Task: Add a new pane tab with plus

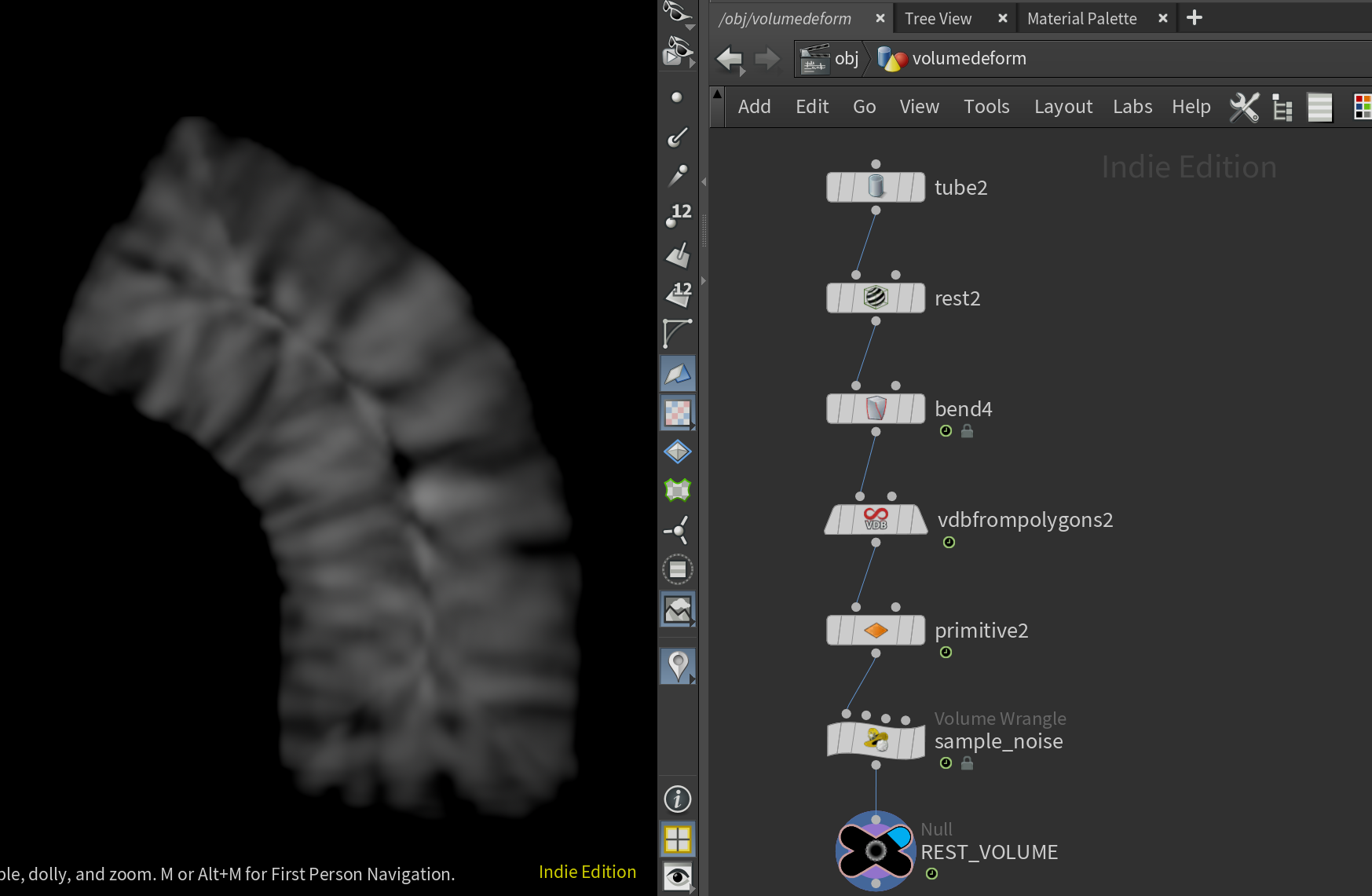Action: (x=1194, y=18)
